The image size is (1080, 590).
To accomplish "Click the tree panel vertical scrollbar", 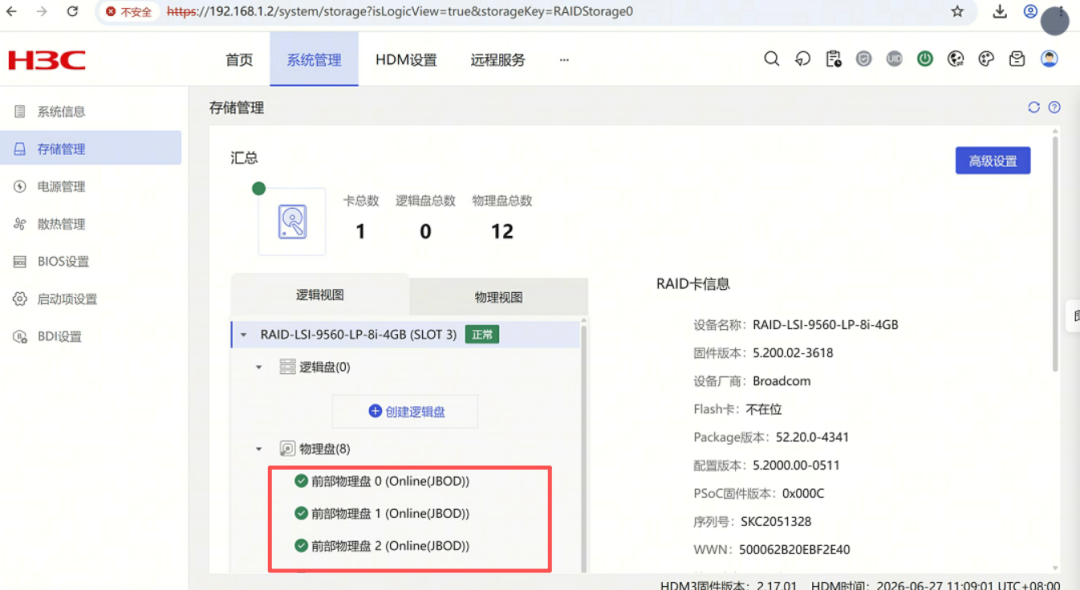I will coord(583,447).
